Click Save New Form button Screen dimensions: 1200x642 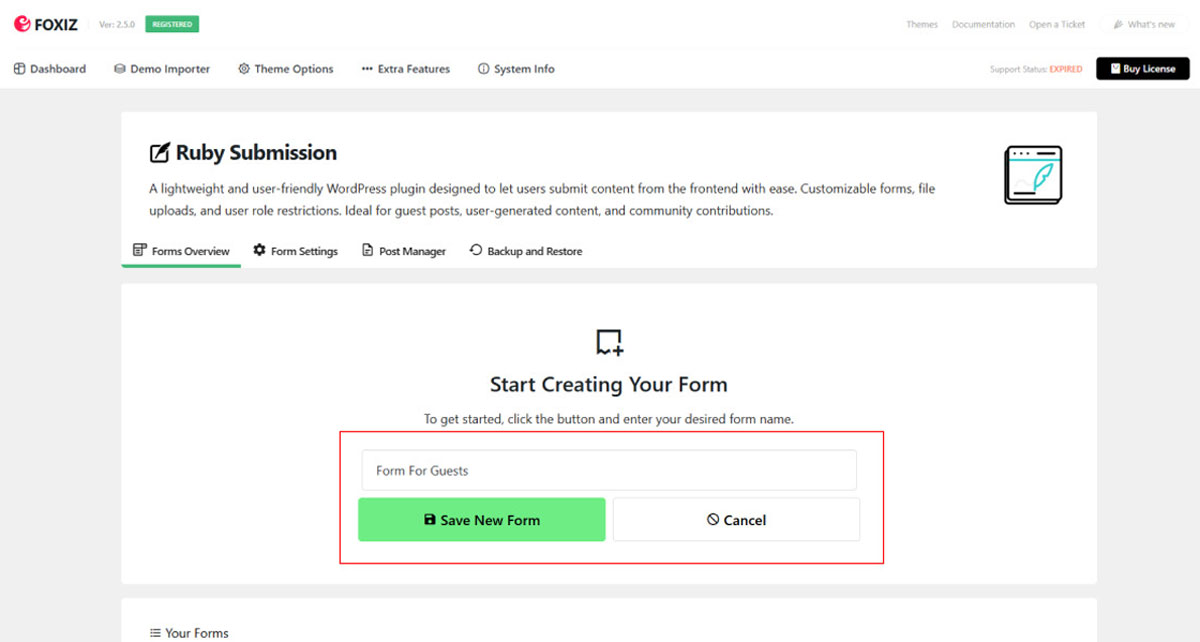(x=482, y=520)
